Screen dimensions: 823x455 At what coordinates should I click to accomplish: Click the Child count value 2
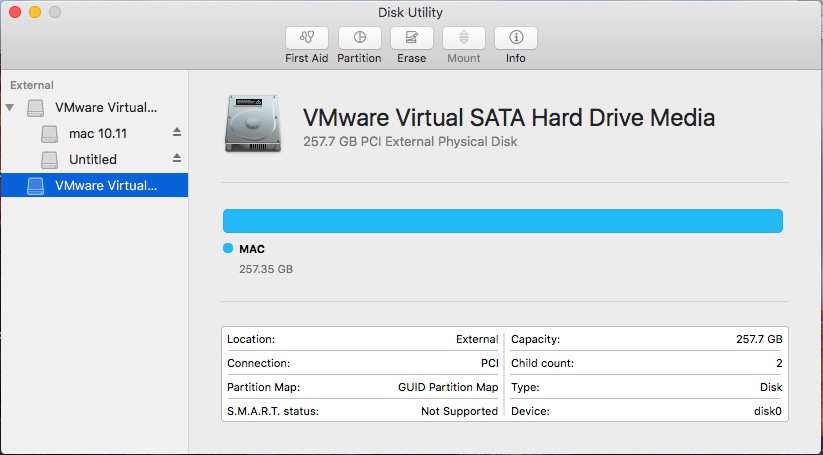tap(779, 363)
